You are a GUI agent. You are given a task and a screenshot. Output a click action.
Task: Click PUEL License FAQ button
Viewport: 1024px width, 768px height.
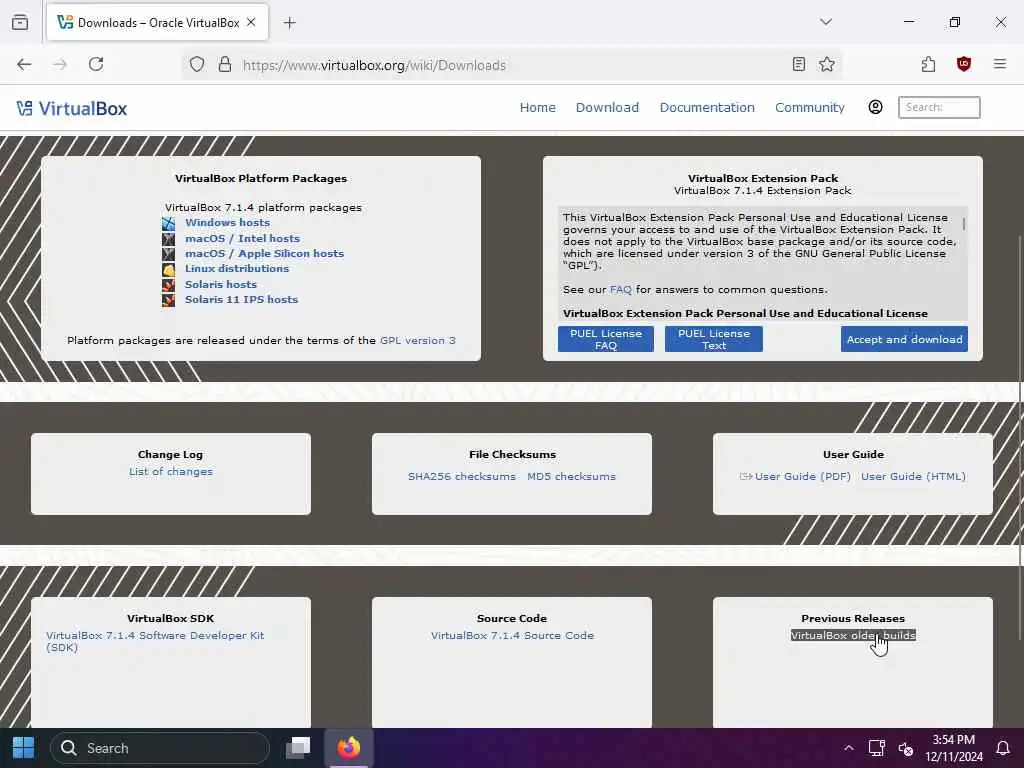click(605, 339)
